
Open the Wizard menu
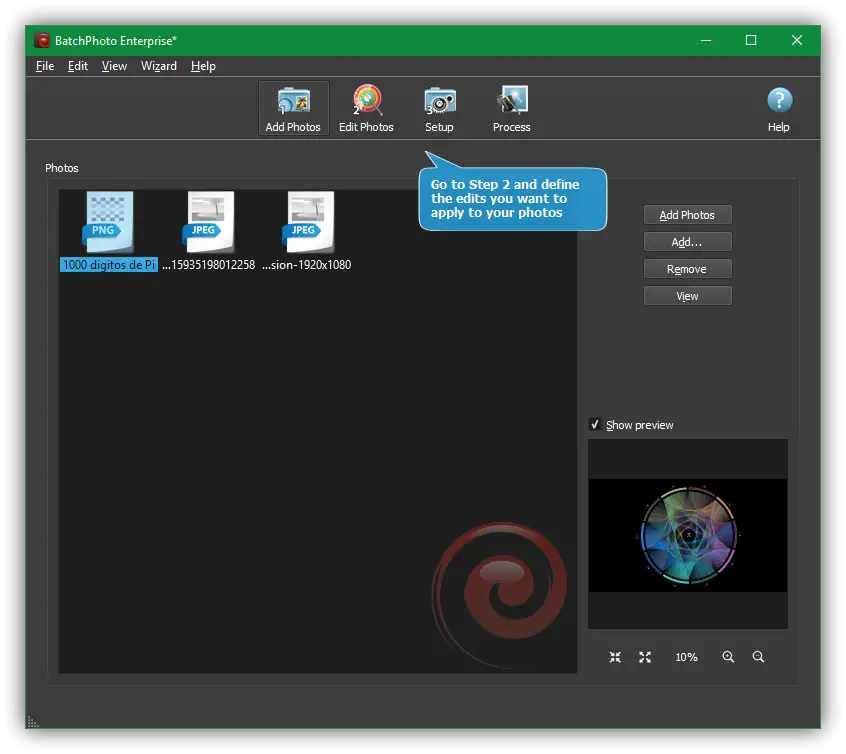coord(159,66)
